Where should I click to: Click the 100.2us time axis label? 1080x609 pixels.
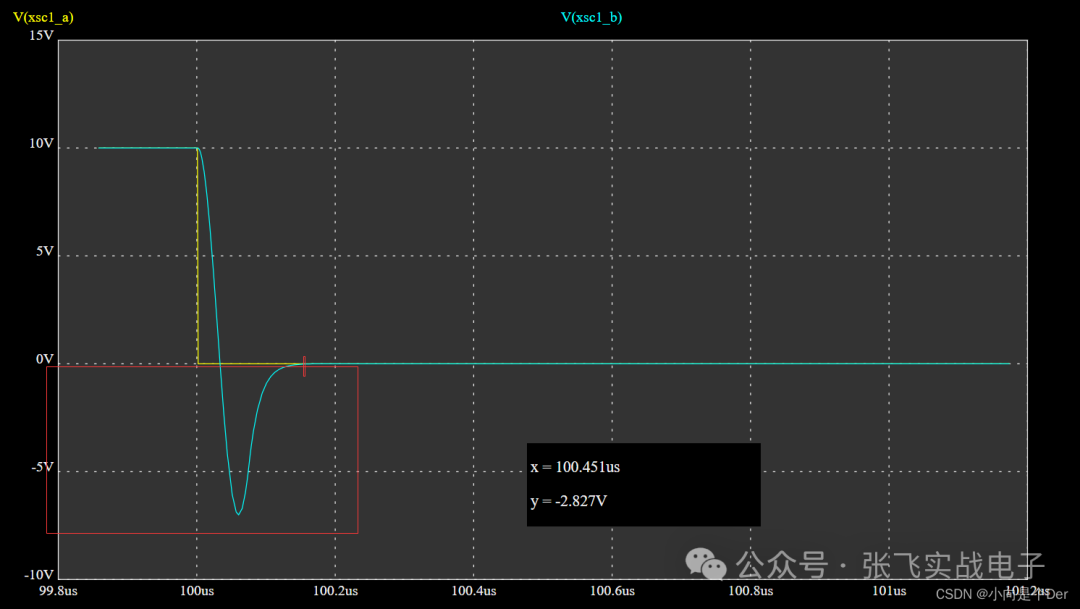pyautogui.click(x=335, y=591)
